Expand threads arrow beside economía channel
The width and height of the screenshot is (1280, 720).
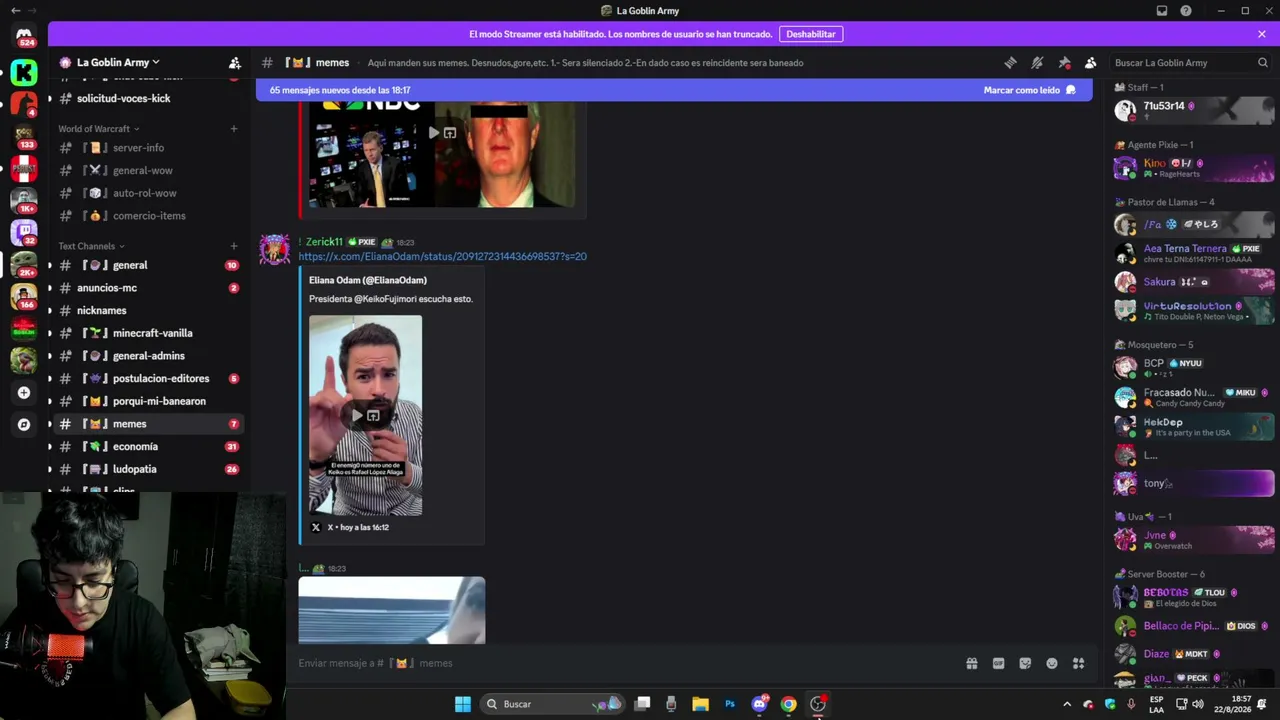coord(50,447)
